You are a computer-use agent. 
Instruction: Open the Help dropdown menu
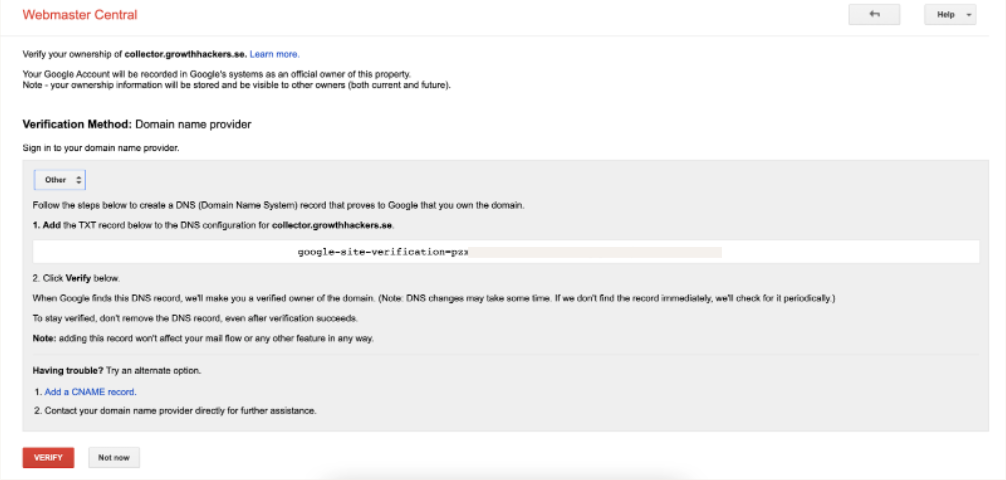(x=950, y=15)
